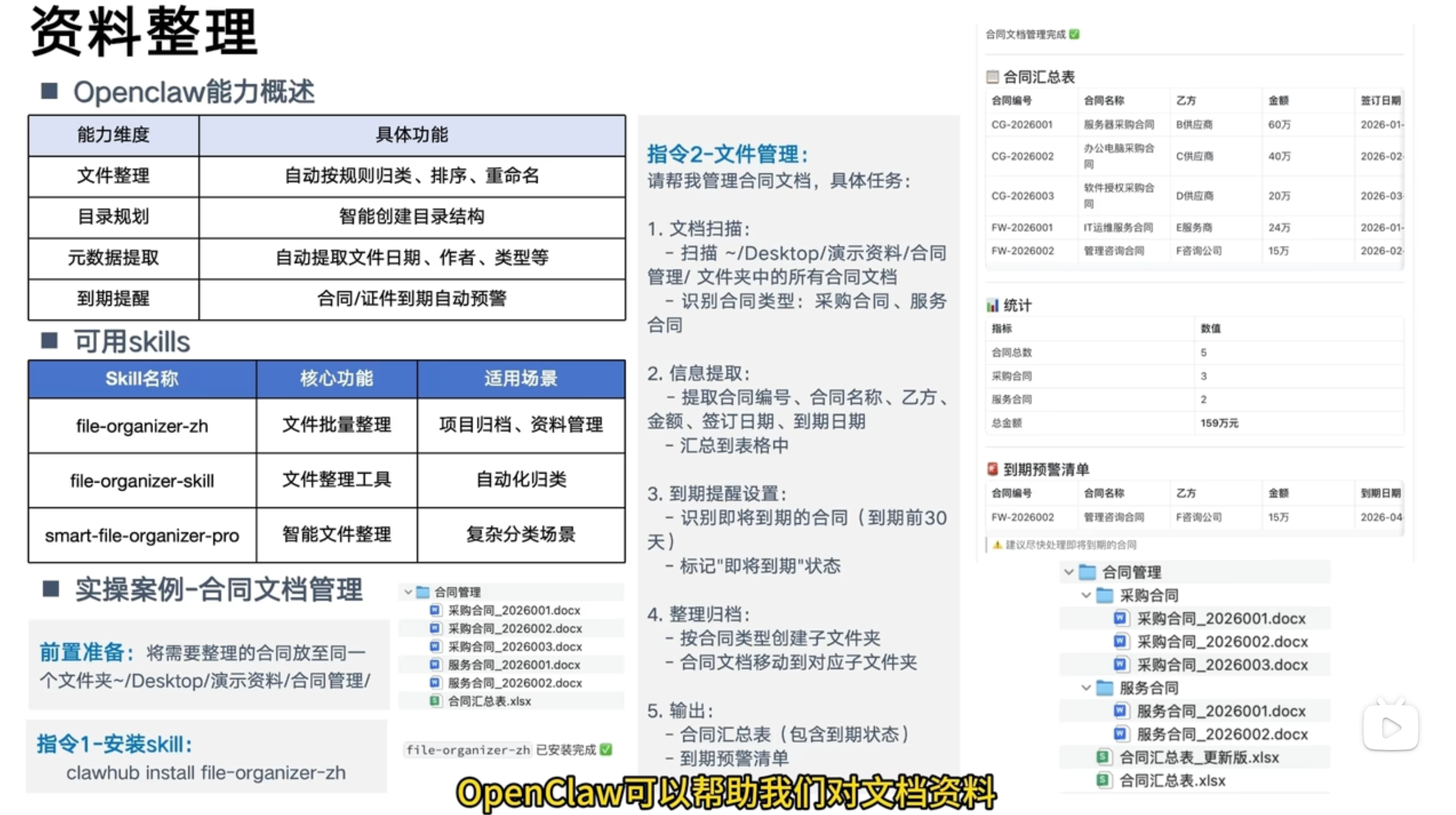Click the Skill名称 column header

pyautogui.click(x=142, y=379)
